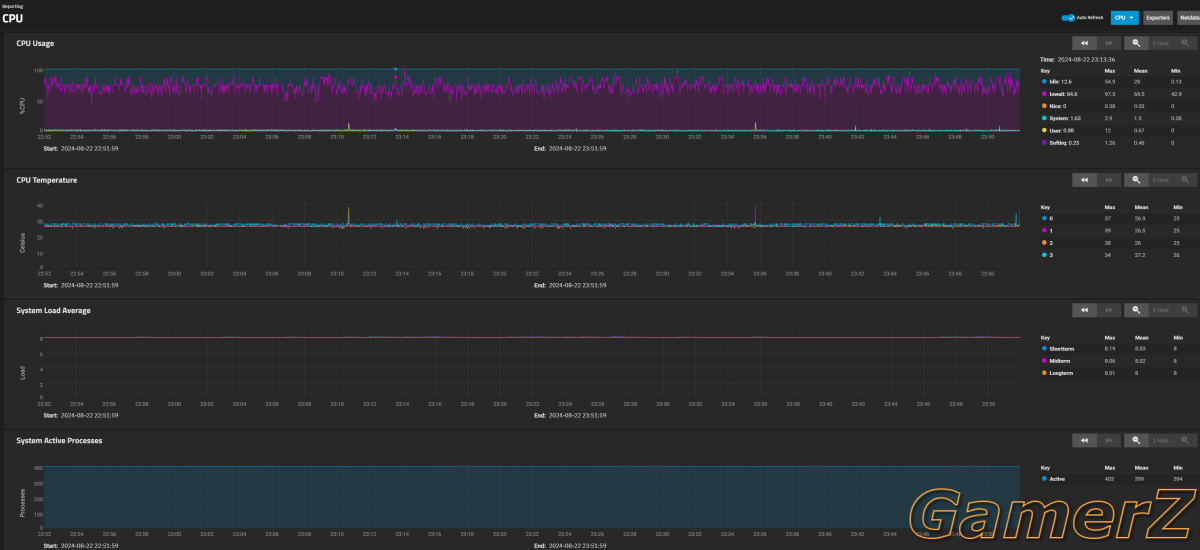Select core 3 in CPU Temperature legend
Screen dimensions: 1200x550
(x=1047, y=254)
